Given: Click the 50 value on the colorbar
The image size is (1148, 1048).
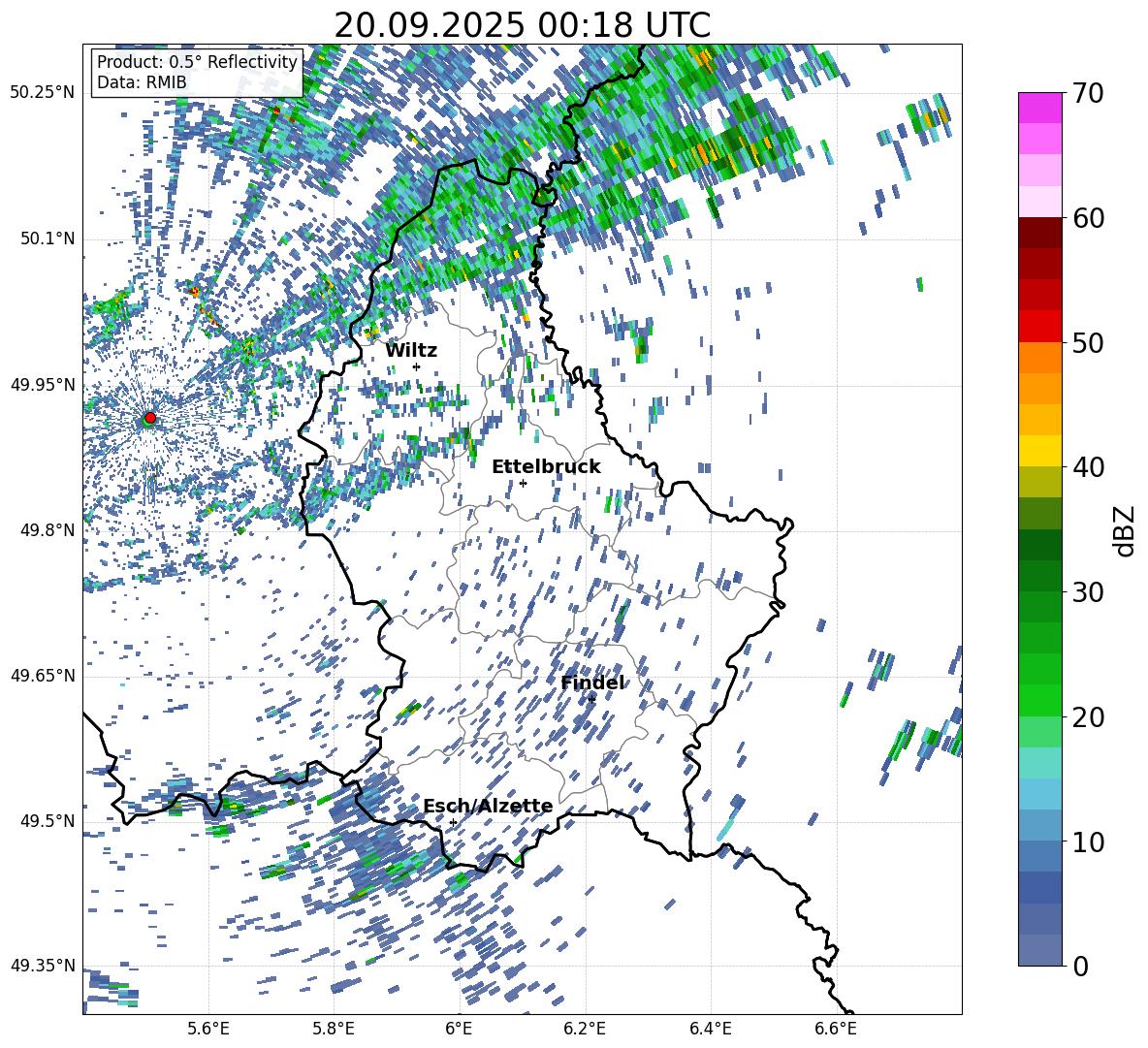Looking at the screenshot, I should (x=1088, y=343).
